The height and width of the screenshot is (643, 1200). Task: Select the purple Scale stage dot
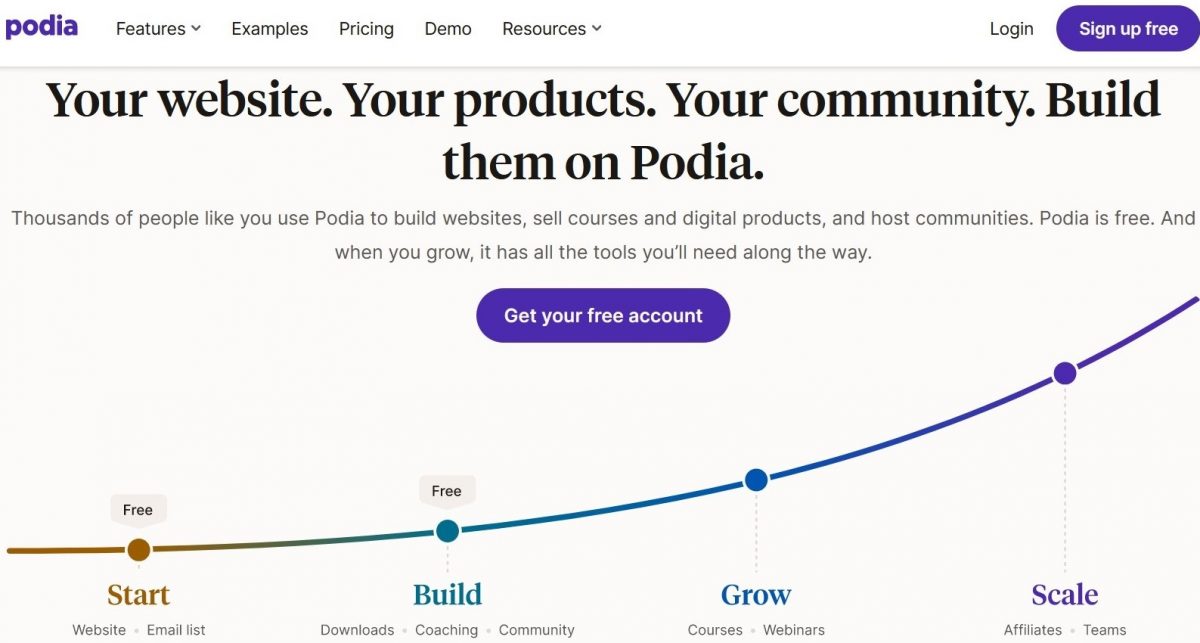click(x=1065, y=373)
